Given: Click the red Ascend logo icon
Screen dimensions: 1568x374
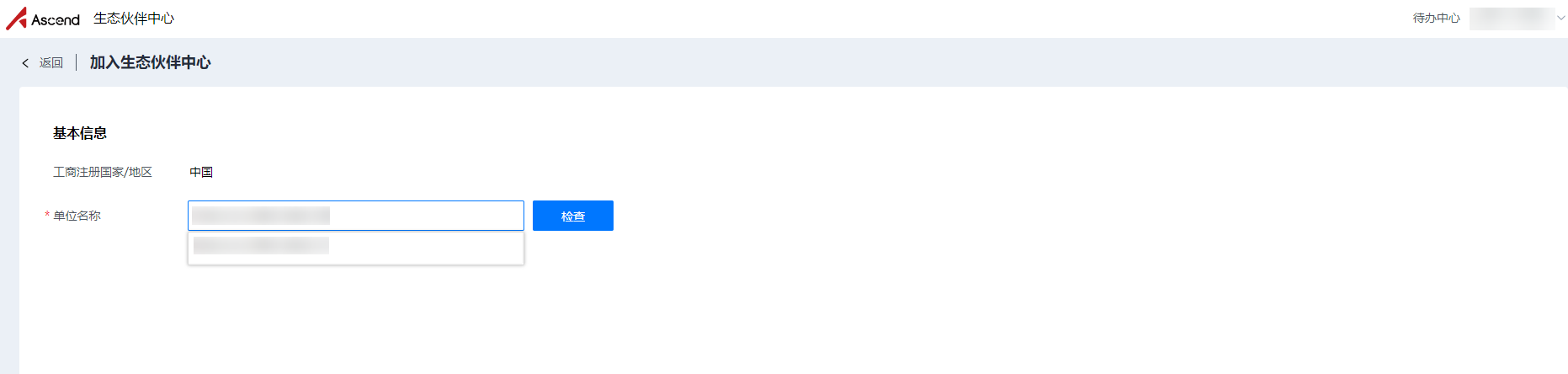Looking at the screenshot, I should click(x=16, y=19).
